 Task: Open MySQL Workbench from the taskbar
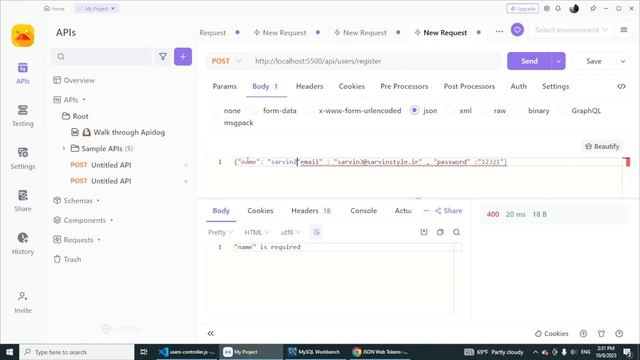[314, 352]
